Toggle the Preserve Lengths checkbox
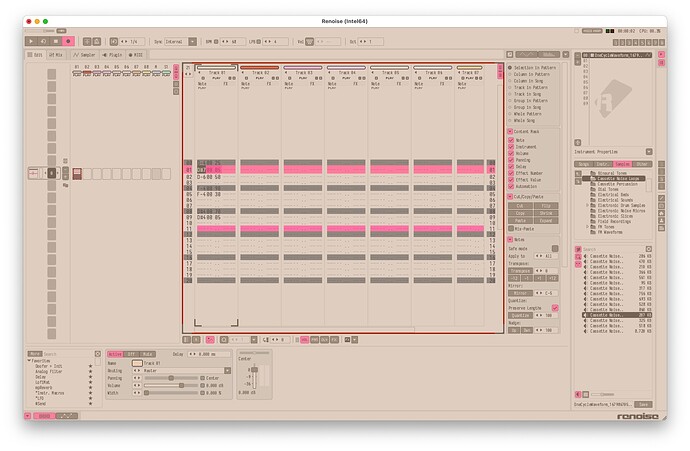 click(x=555, y=308)
